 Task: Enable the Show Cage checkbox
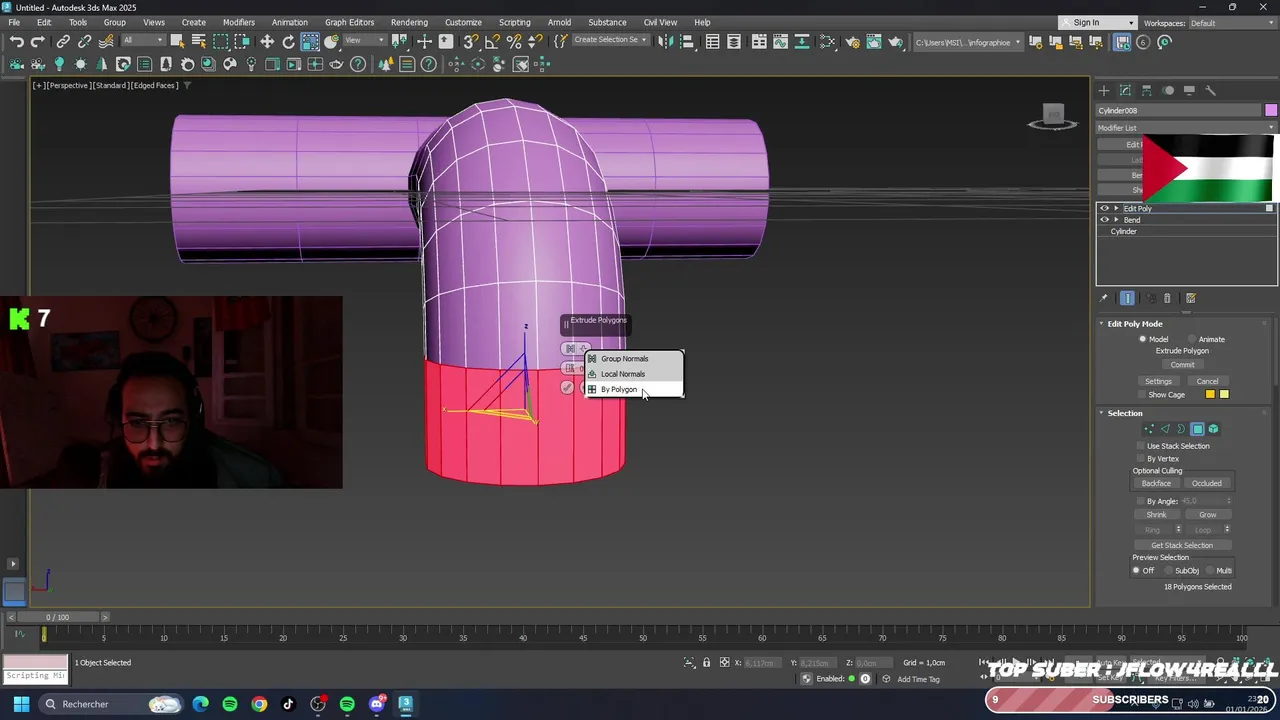pos(1141,394)
